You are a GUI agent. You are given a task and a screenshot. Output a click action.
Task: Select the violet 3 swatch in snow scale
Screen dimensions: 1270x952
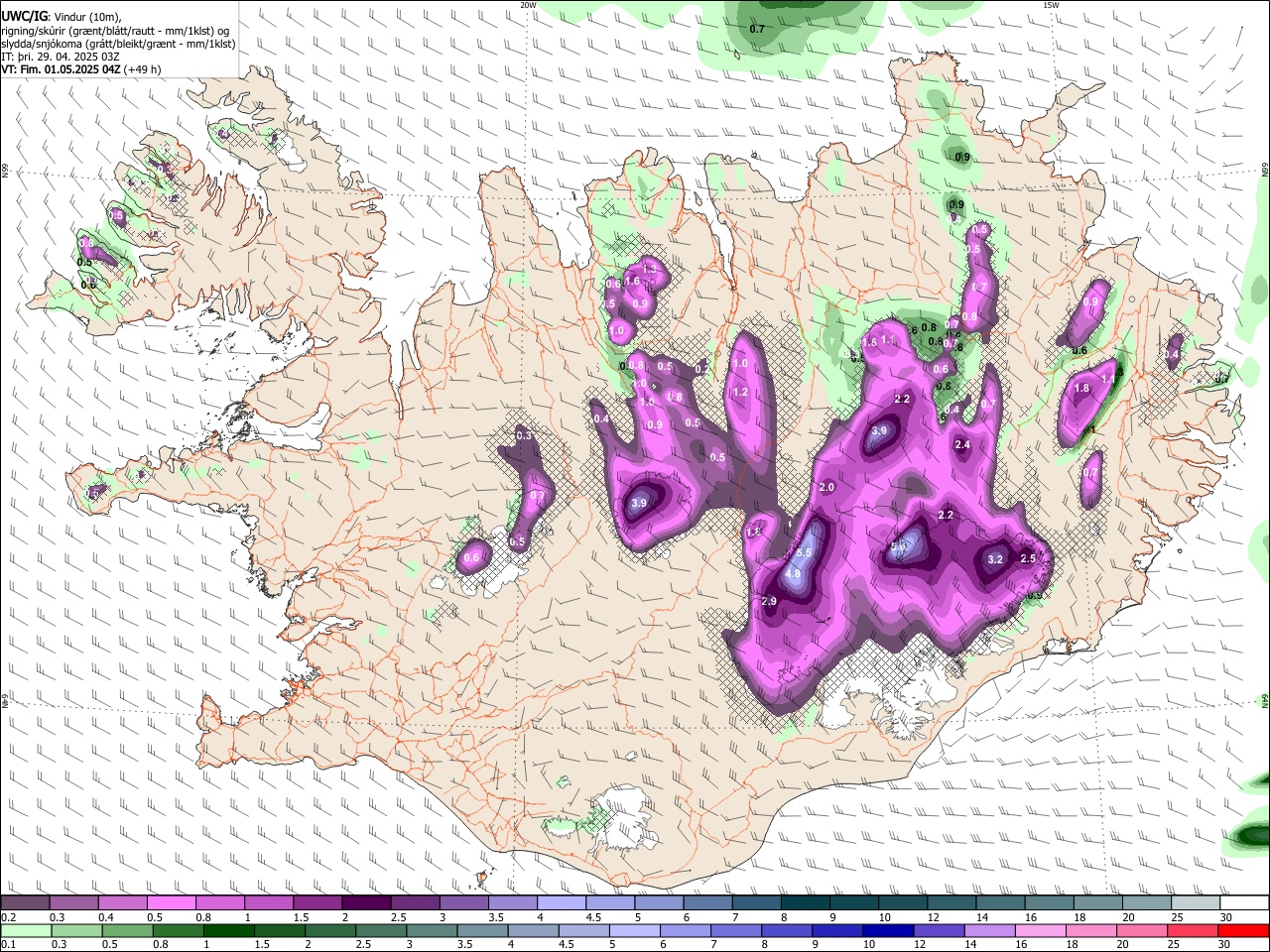[x=464, y=903]
